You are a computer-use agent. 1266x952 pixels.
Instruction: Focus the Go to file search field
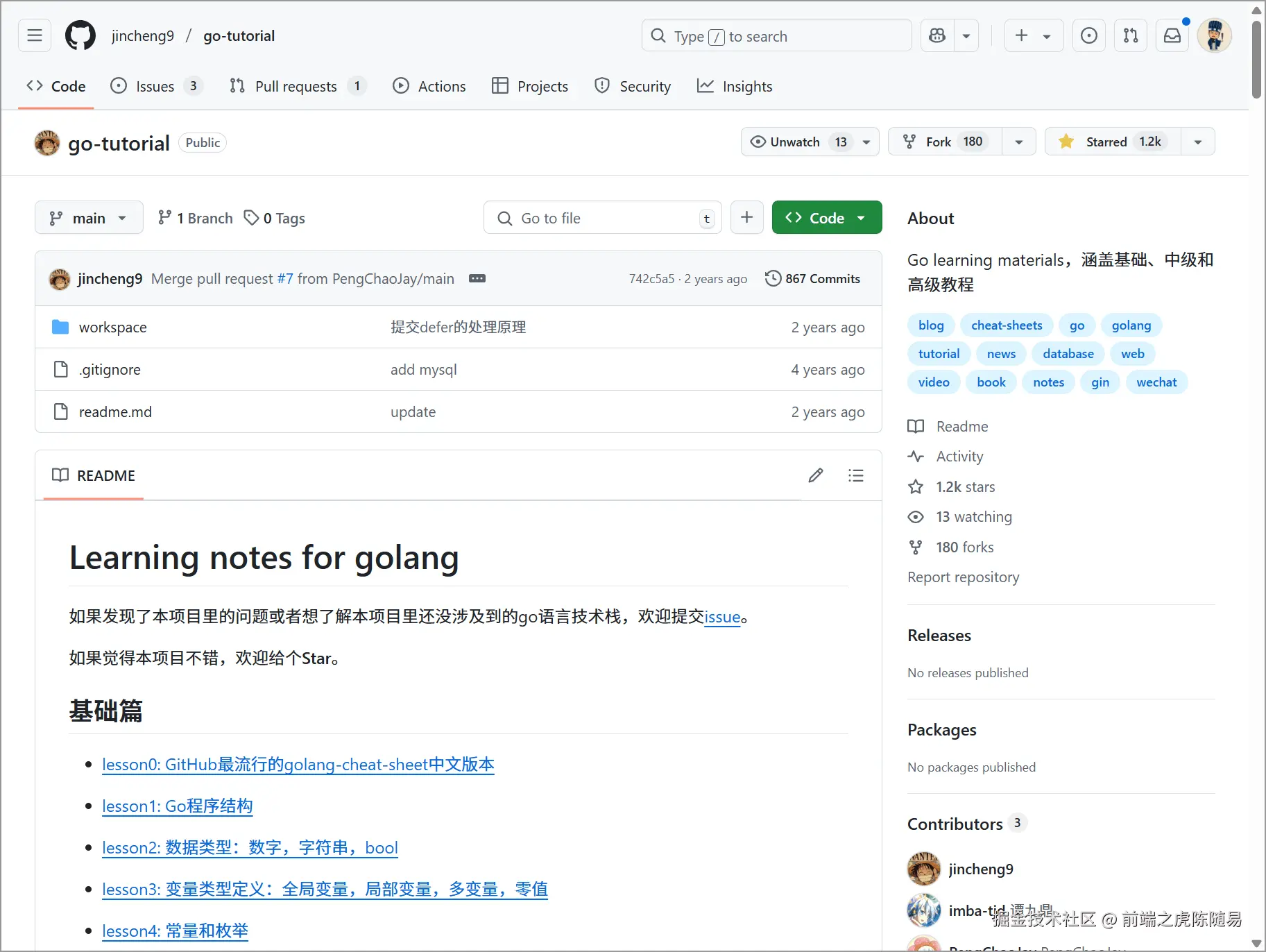(603, 218)
